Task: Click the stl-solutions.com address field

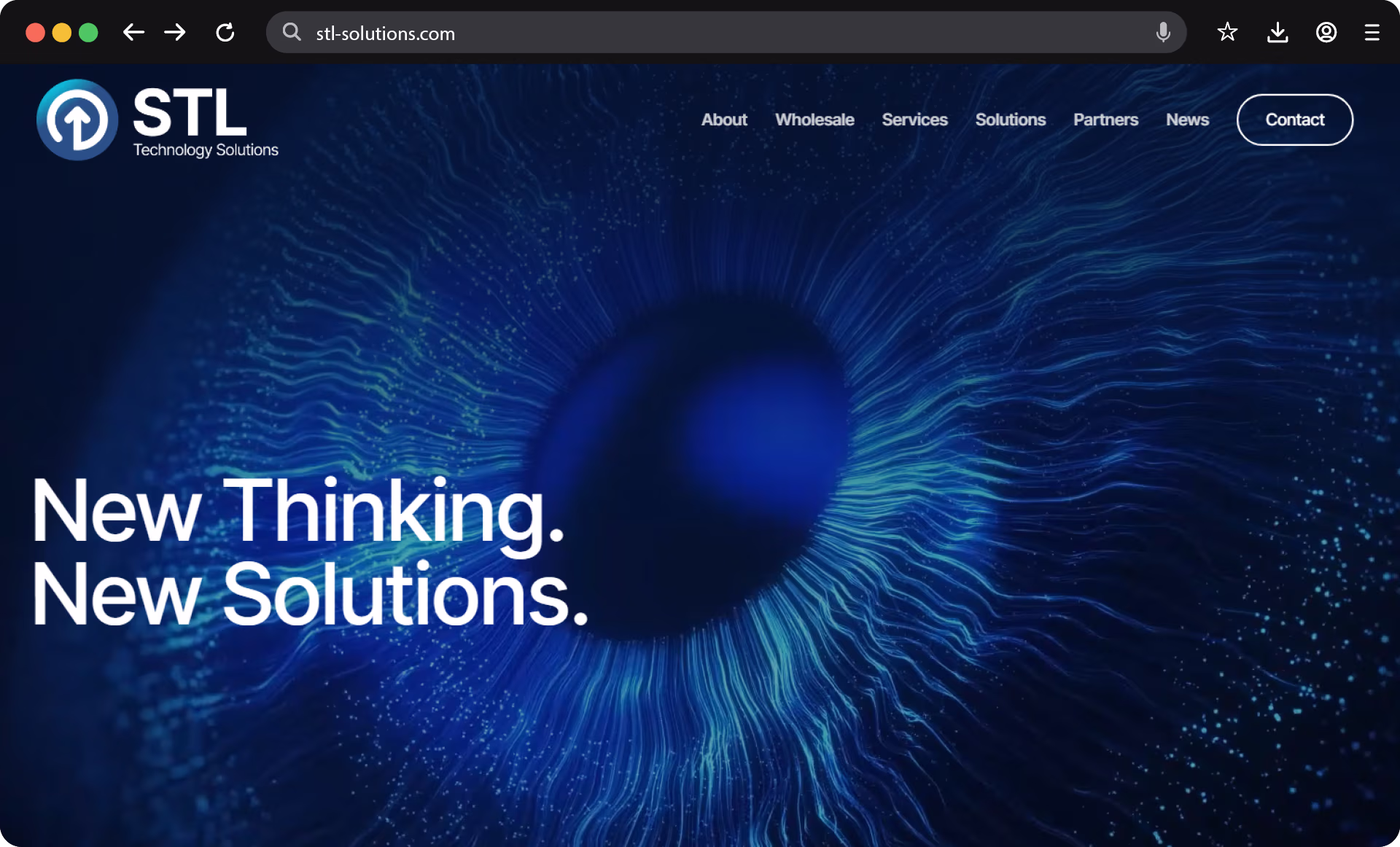Action: pos(656,33)
